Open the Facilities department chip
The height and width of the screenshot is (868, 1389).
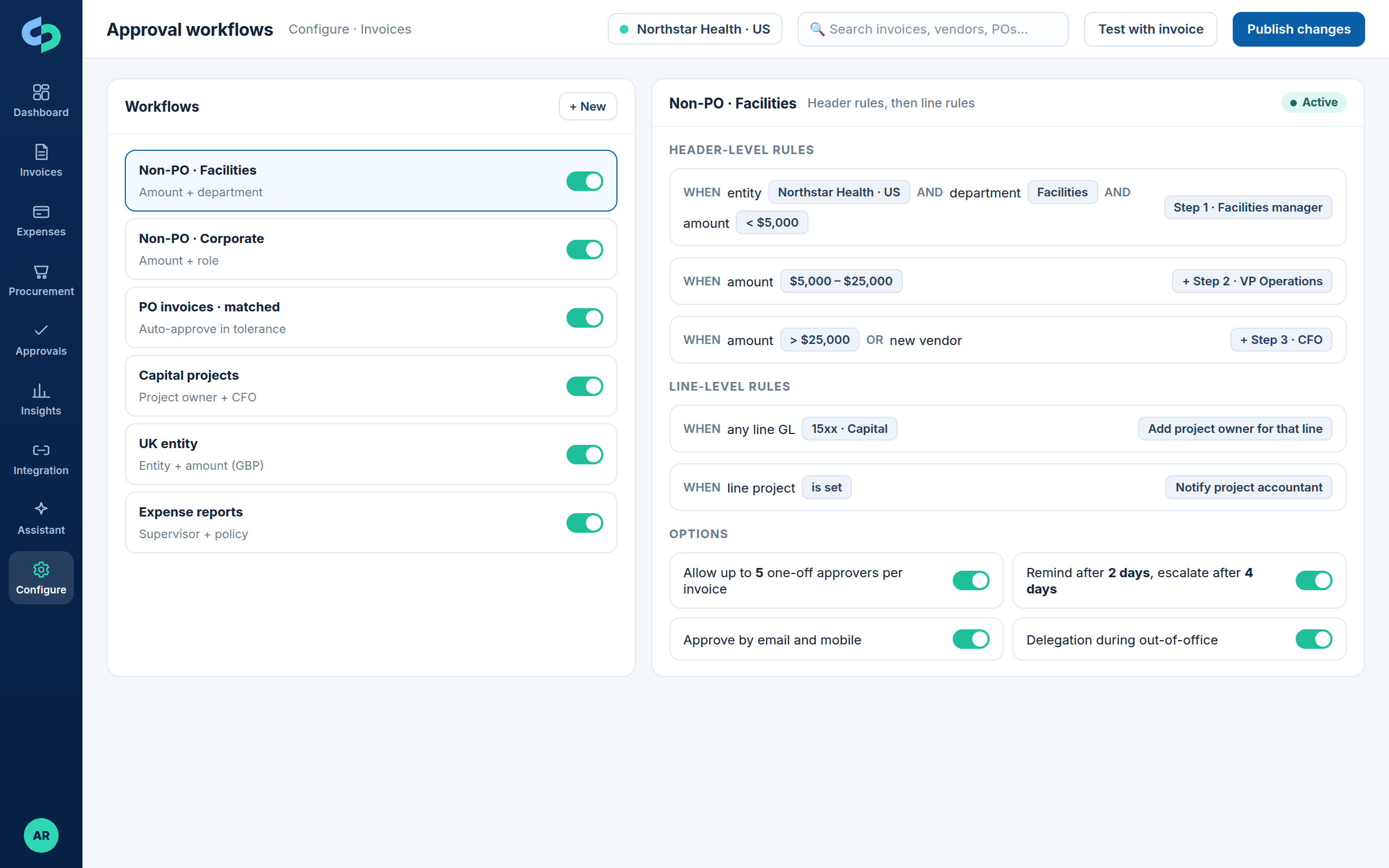point(1062,192)
